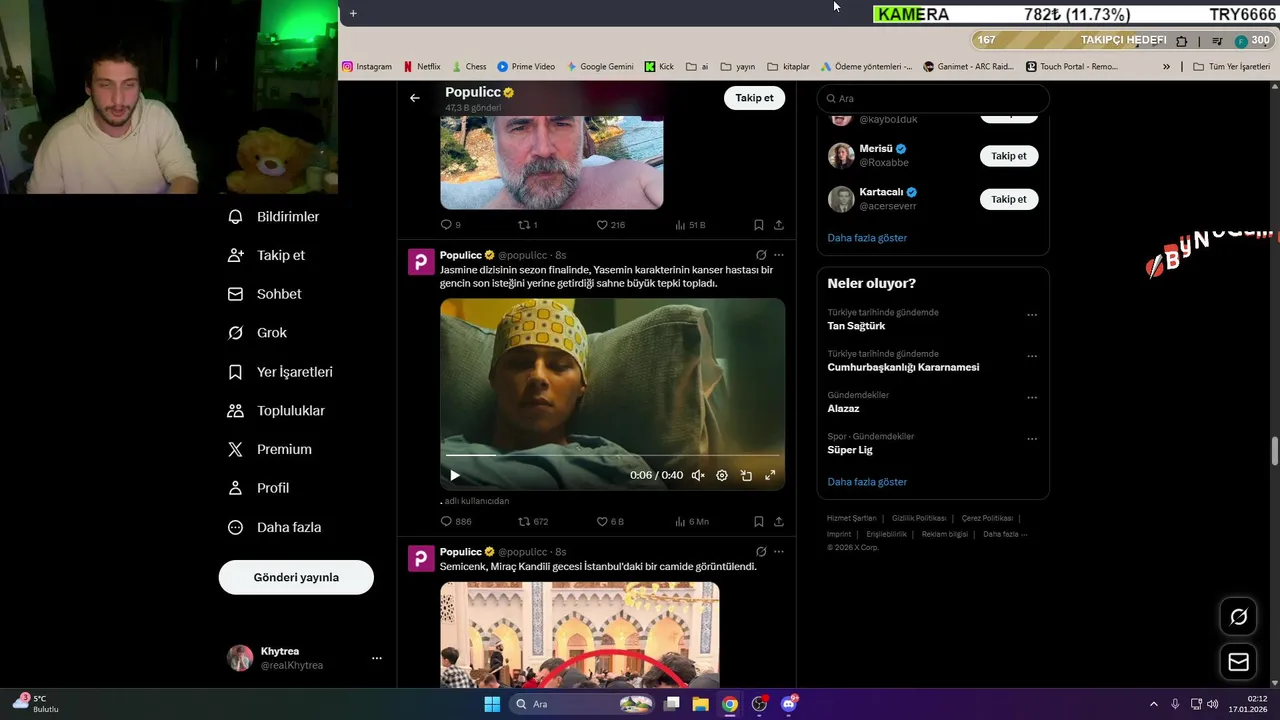Screen dimensions: 1280x720
Task: Play the Jasmine post video
Action: tap(454, 476)
